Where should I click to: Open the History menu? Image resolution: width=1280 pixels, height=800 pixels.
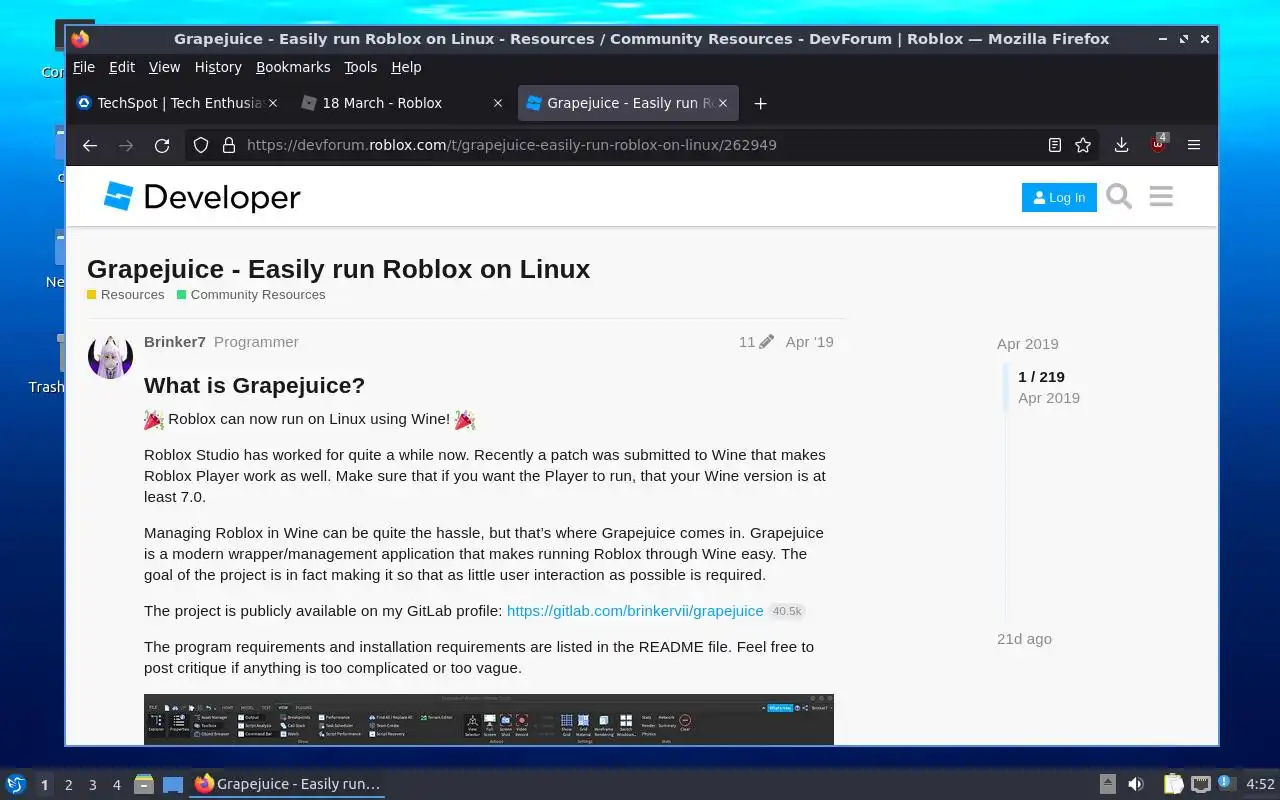coord(218,67)
